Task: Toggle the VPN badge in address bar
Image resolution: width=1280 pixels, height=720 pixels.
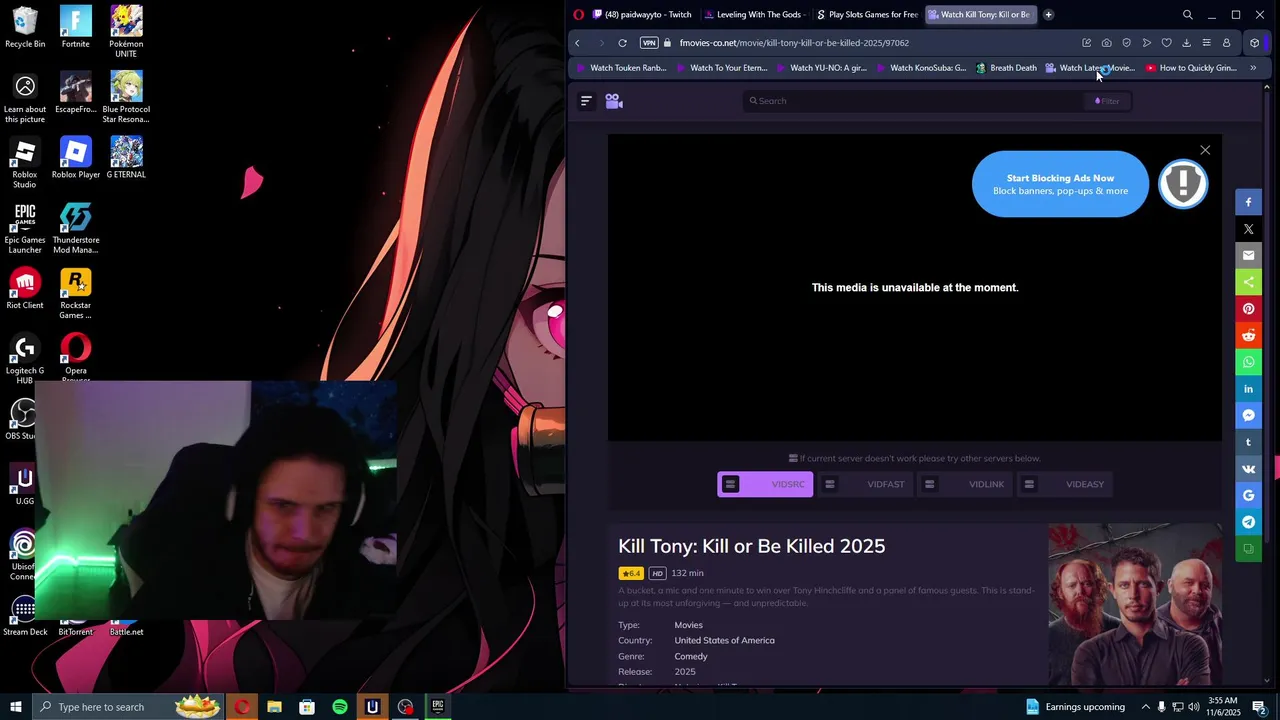Action: [x=649, y=43]
